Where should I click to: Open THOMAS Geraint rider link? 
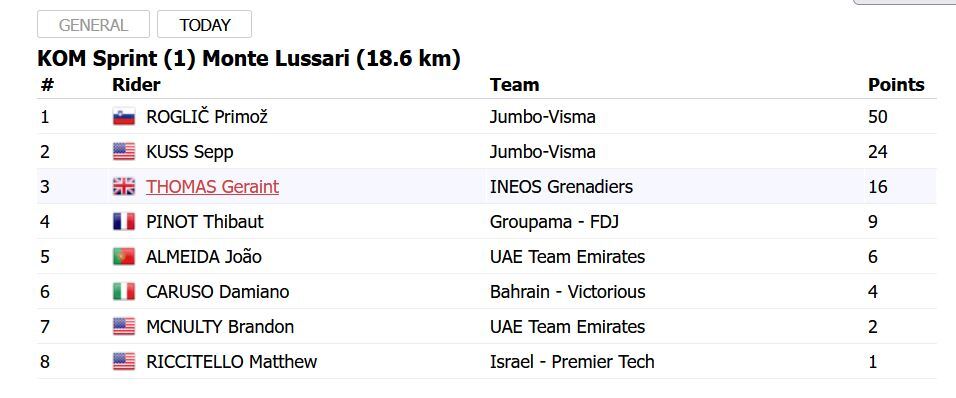click(x=212, y=187)
